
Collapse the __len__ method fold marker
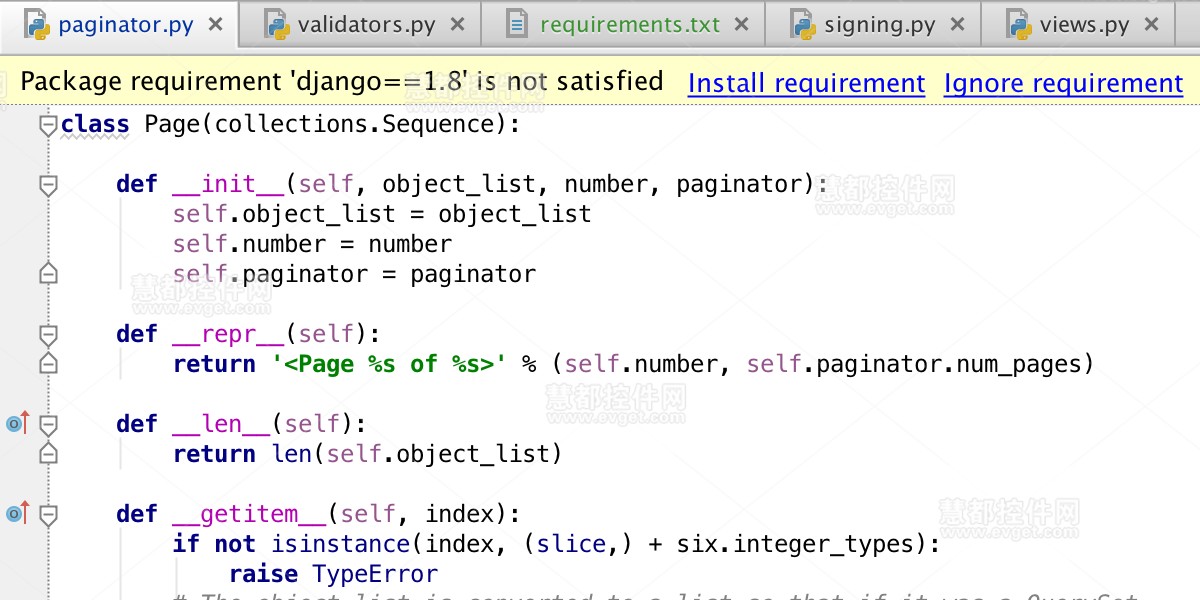click(47, 424)
